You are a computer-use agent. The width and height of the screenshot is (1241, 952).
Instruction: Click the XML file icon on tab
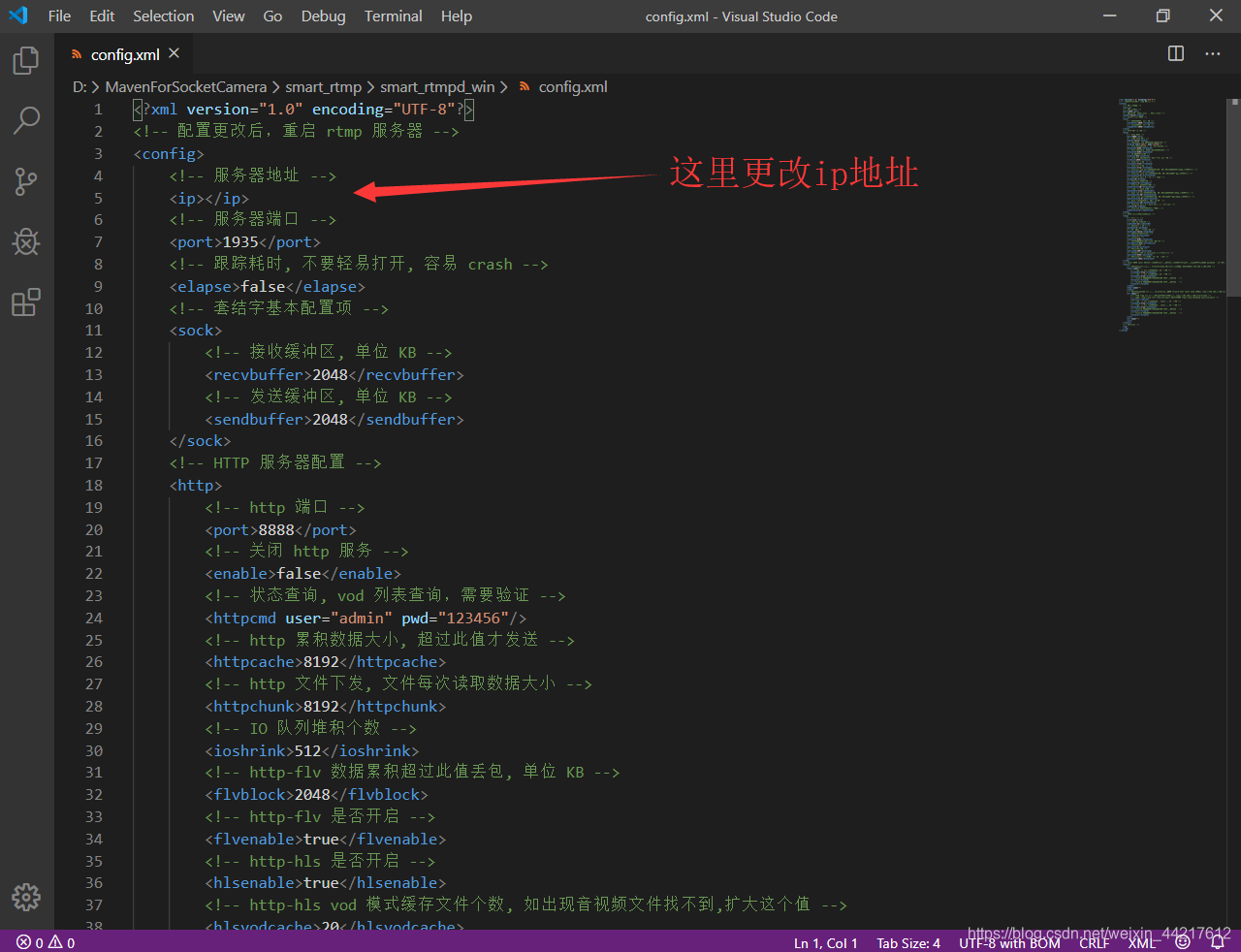pyautogui.click(x=77, y=54)
